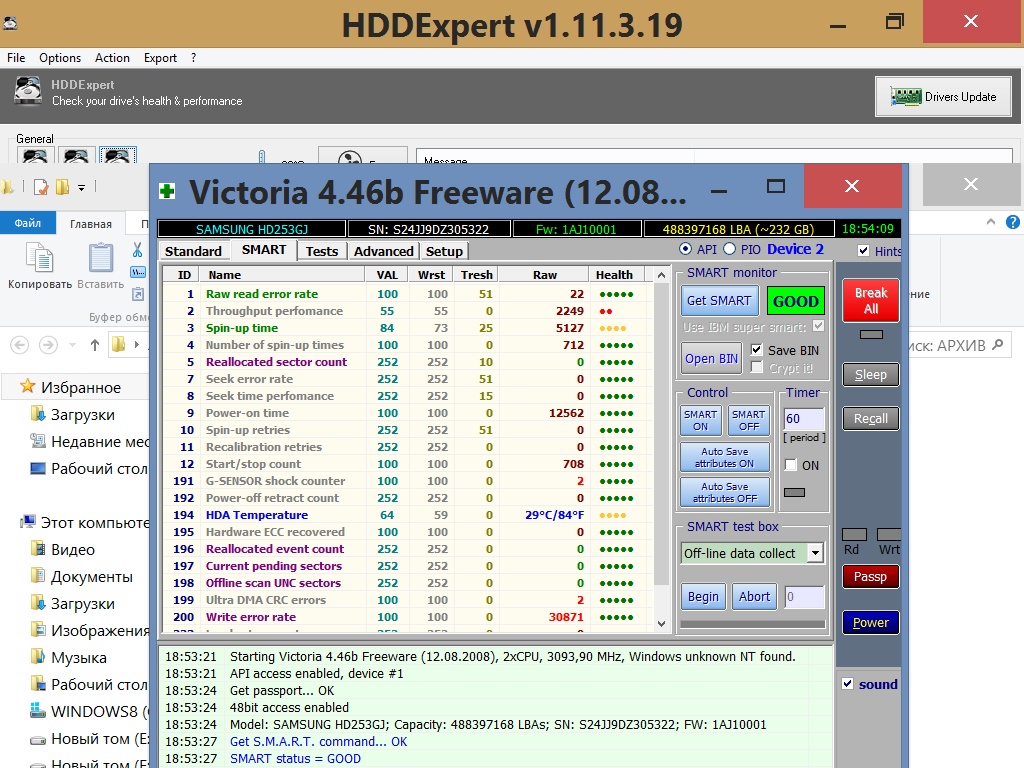The image size is (1024, 768).
Task: Click Explorer's Copy (Копировать) icon
Action: point(40,258)
